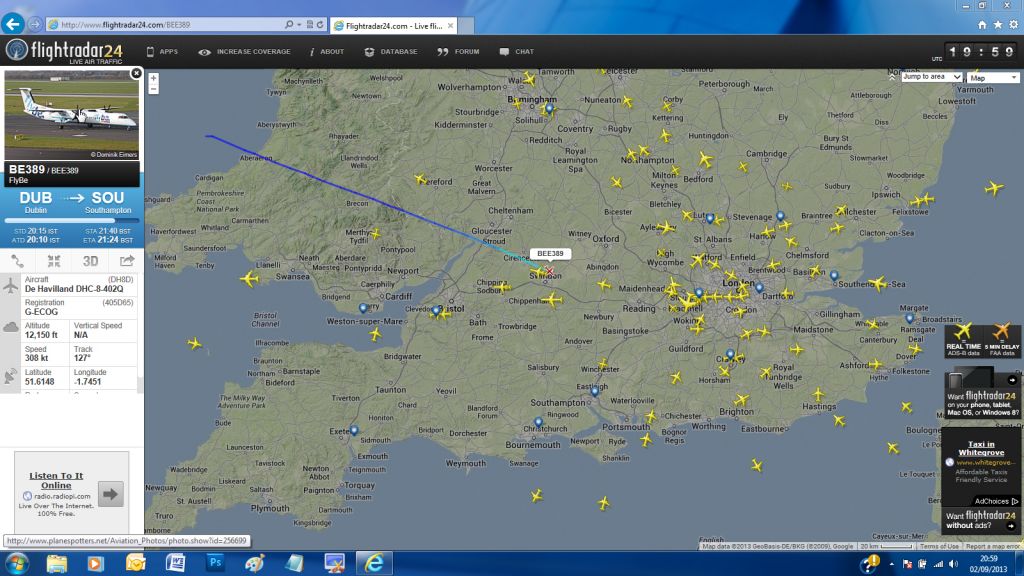Image resolution: width=1024 pixels, height=576 pixels.
Task: Click the blue airport pin at Exeter
Action: 354,430
